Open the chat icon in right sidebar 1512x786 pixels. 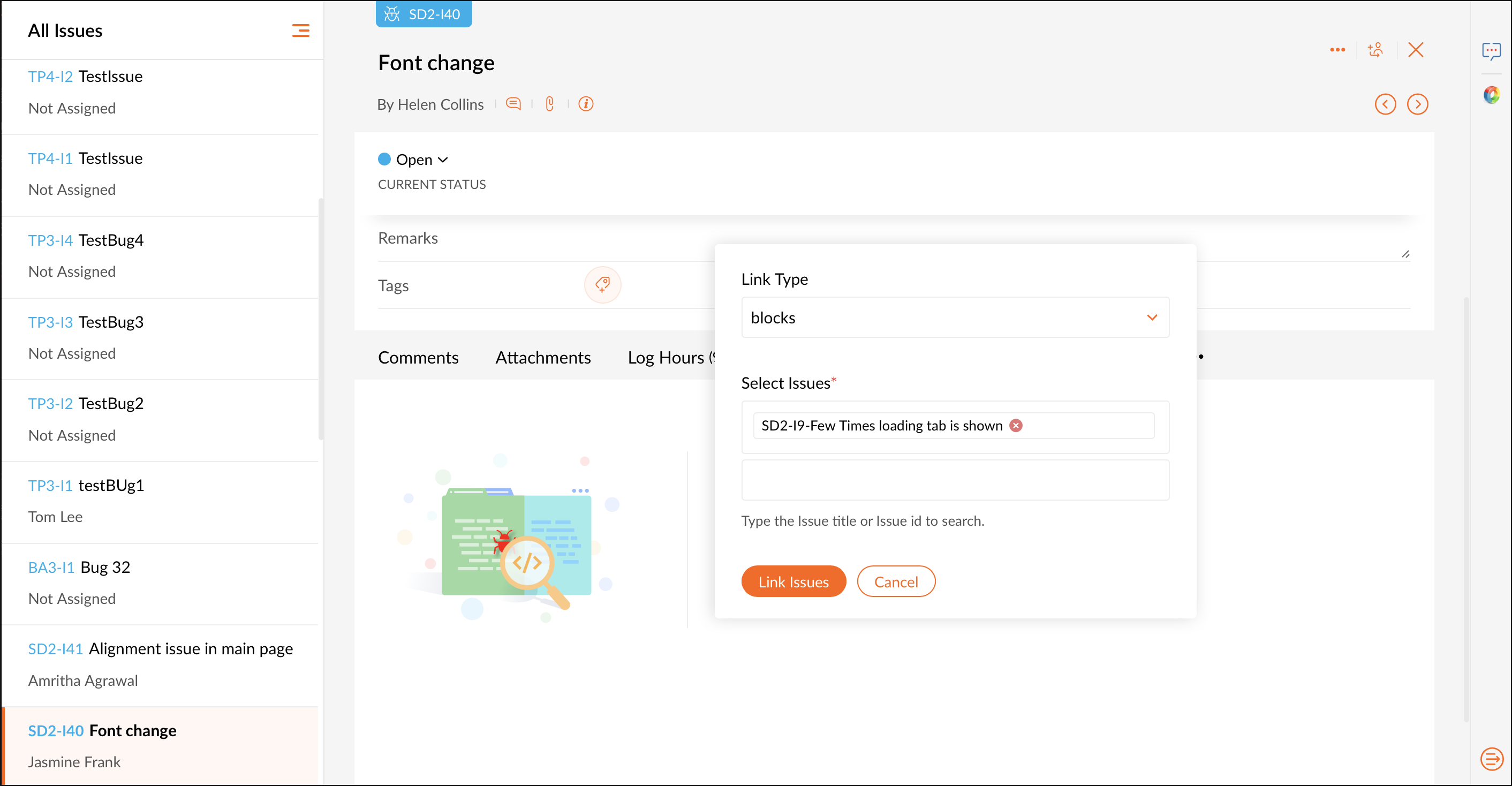click(1492, 51)
